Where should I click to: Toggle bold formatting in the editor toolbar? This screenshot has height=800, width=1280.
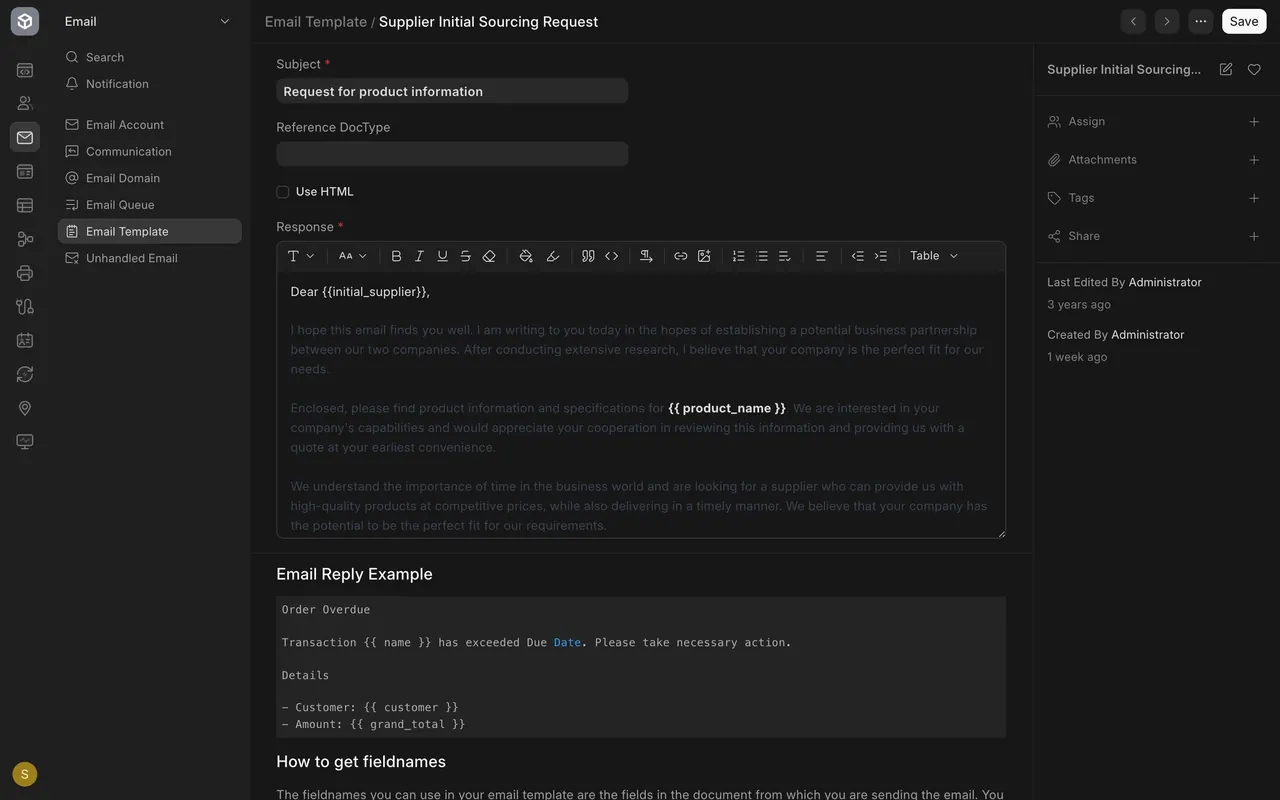pyautogui.click(x=396, y=256)
